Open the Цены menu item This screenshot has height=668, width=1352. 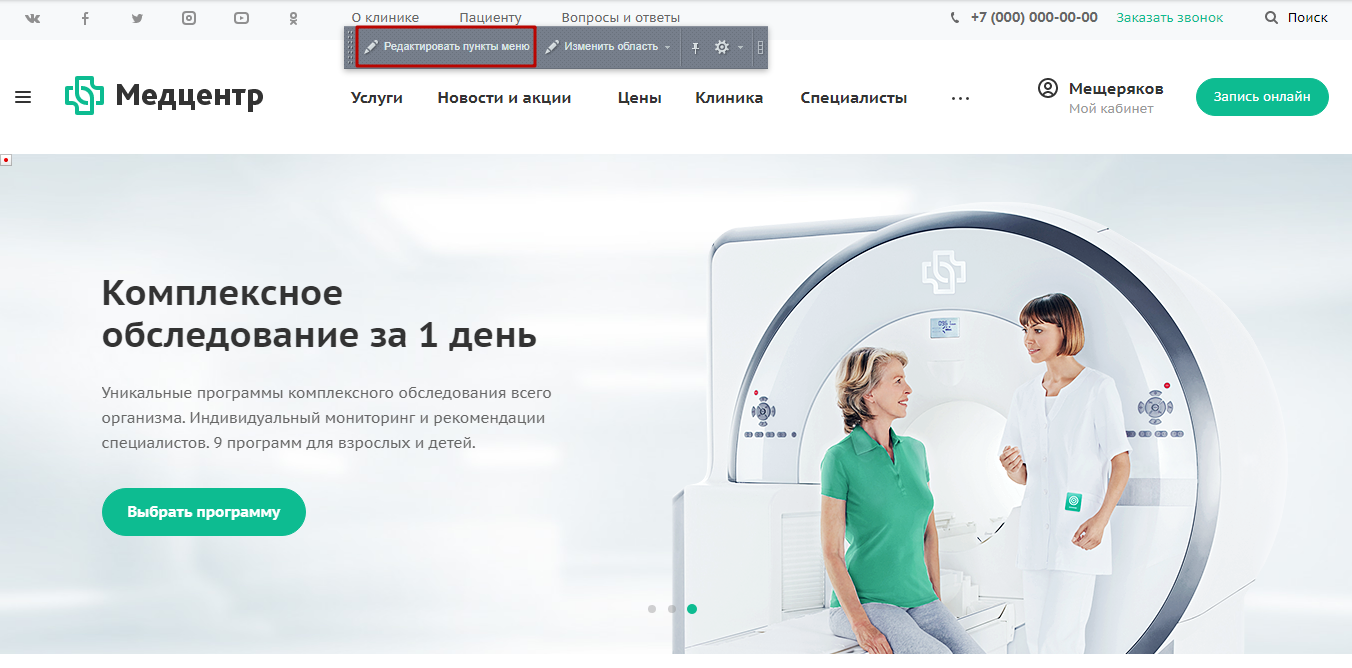point(640,97)
